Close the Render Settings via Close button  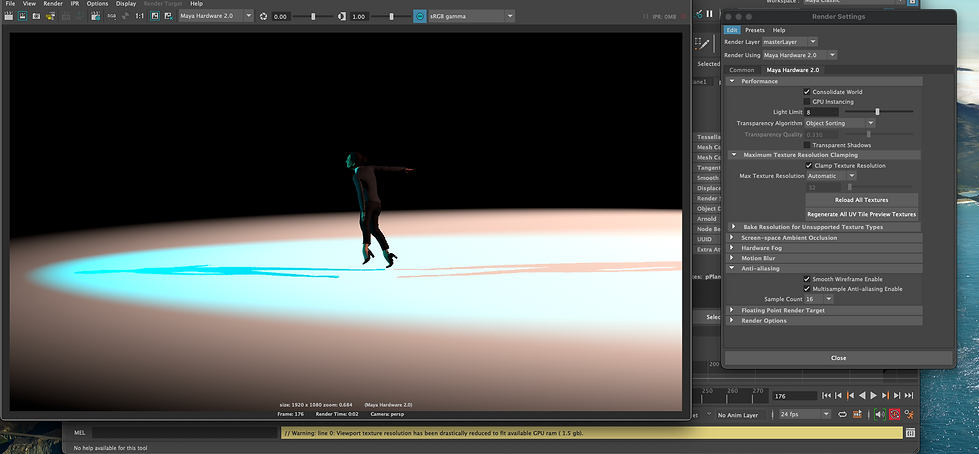(x=839, y=358)
